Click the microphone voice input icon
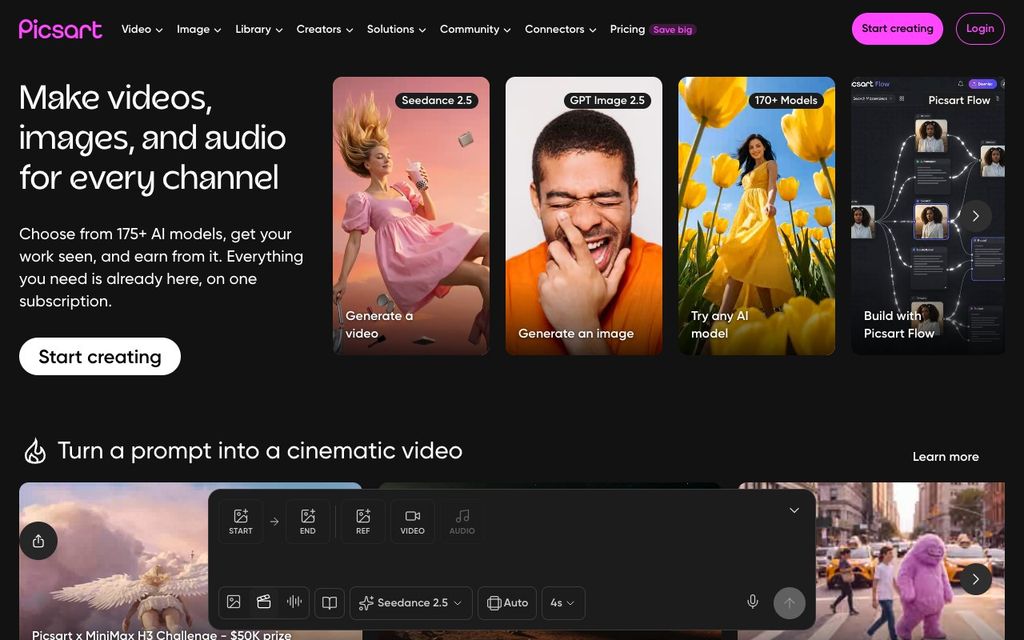Viewport: 1024px width, 640px height. (752, 602)
